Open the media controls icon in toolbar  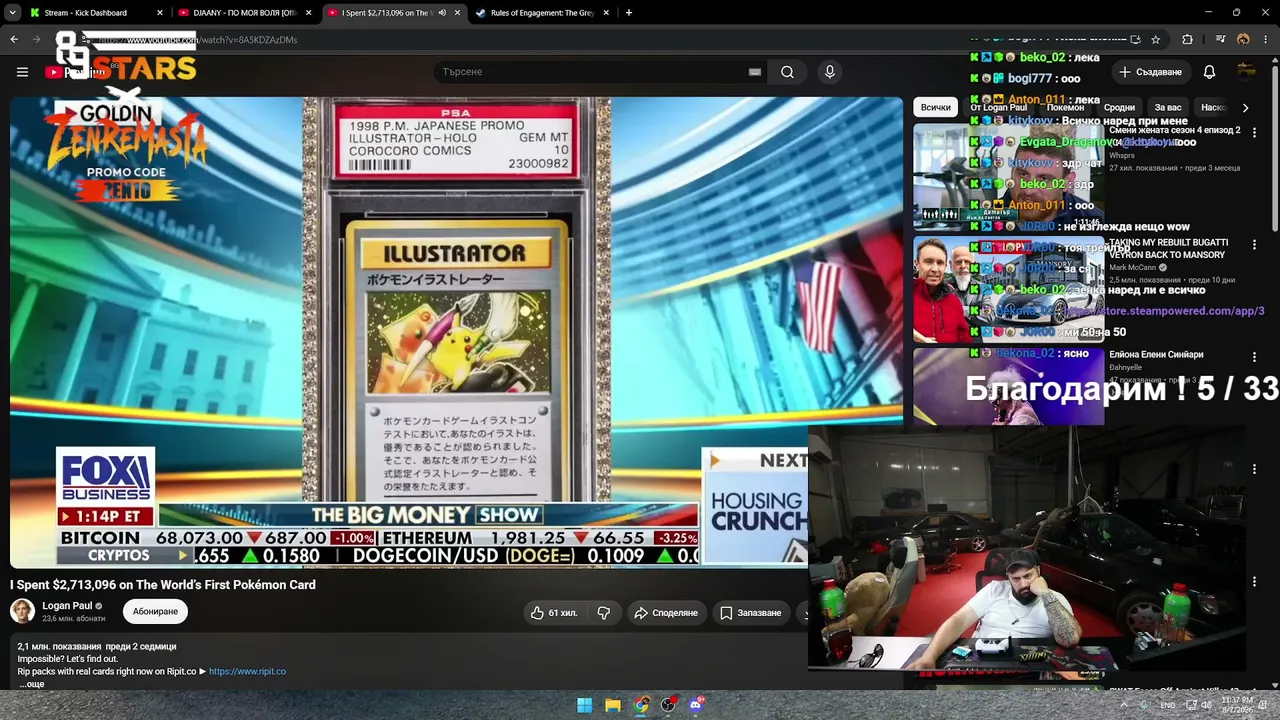pyautogui.click(x=1221, y=40)
